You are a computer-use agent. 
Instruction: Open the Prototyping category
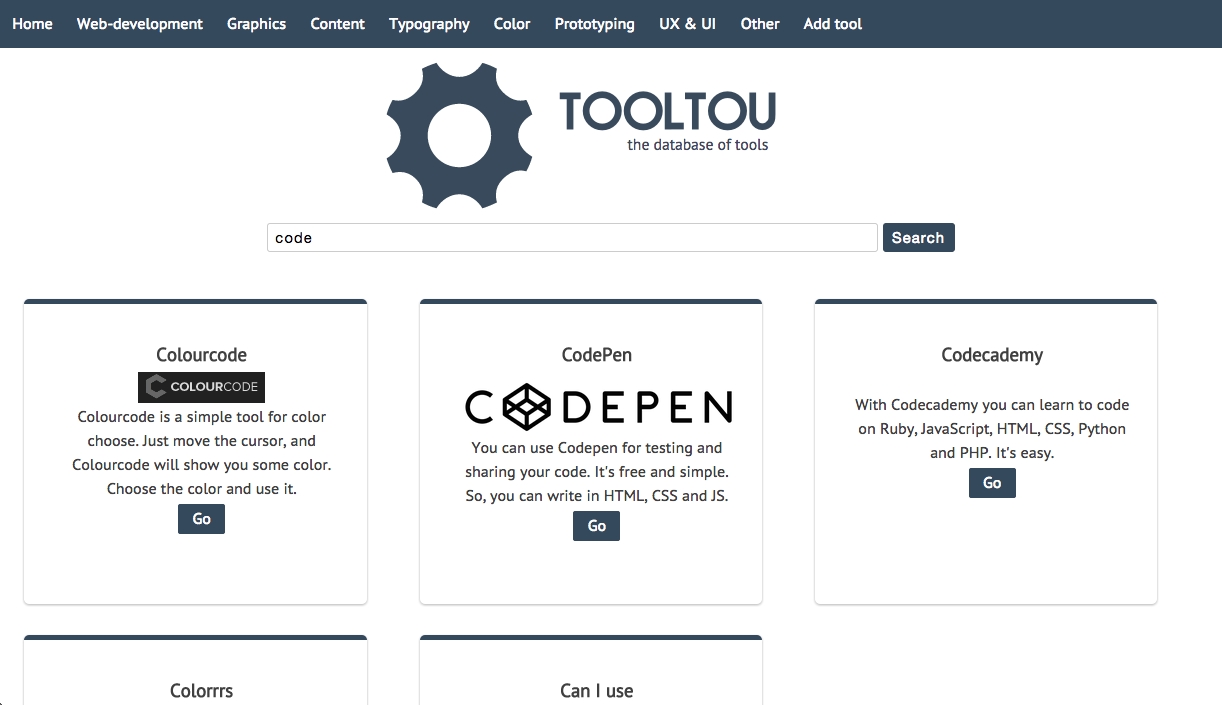click(594, 24)
